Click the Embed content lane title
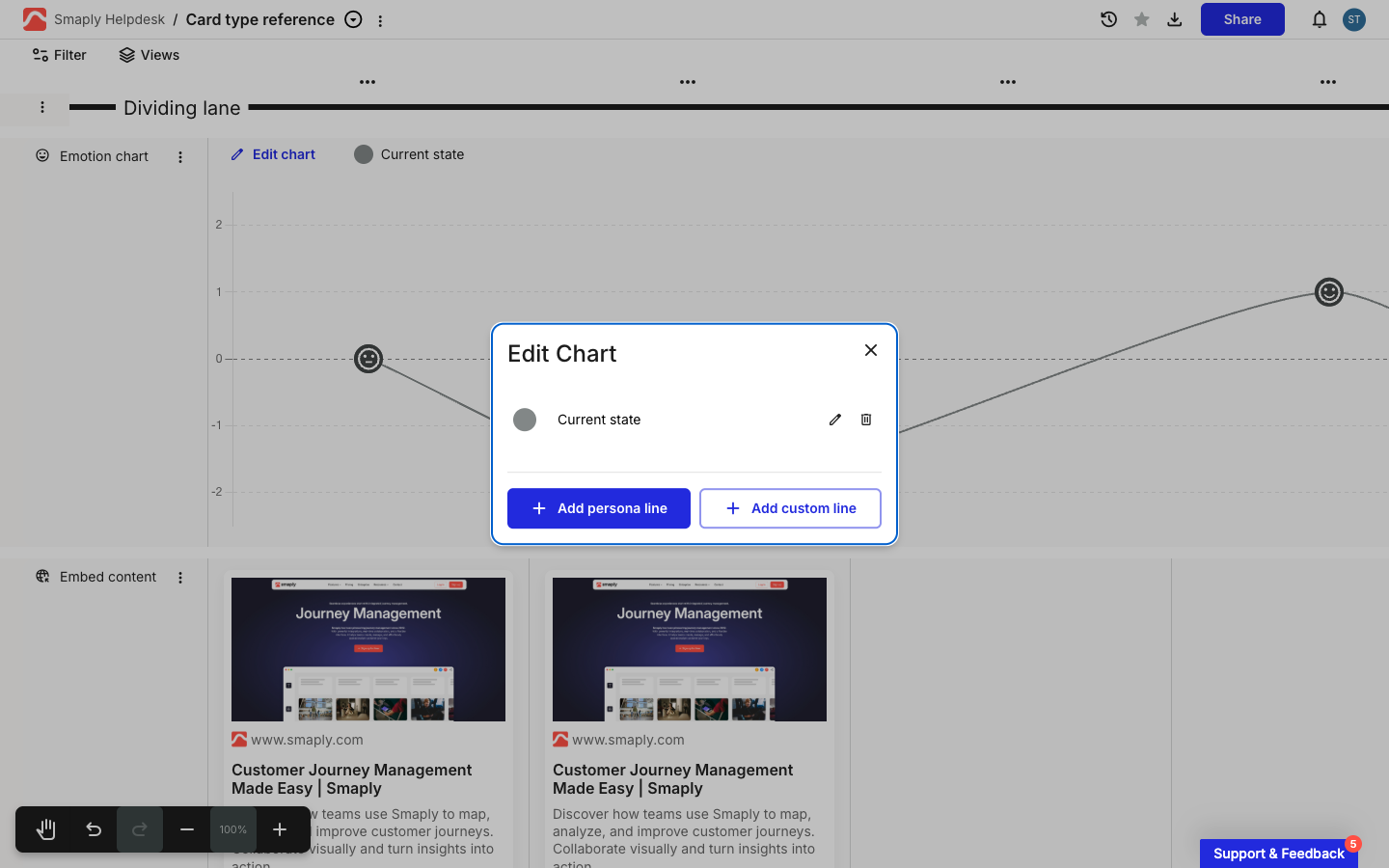 pos(108,577)
